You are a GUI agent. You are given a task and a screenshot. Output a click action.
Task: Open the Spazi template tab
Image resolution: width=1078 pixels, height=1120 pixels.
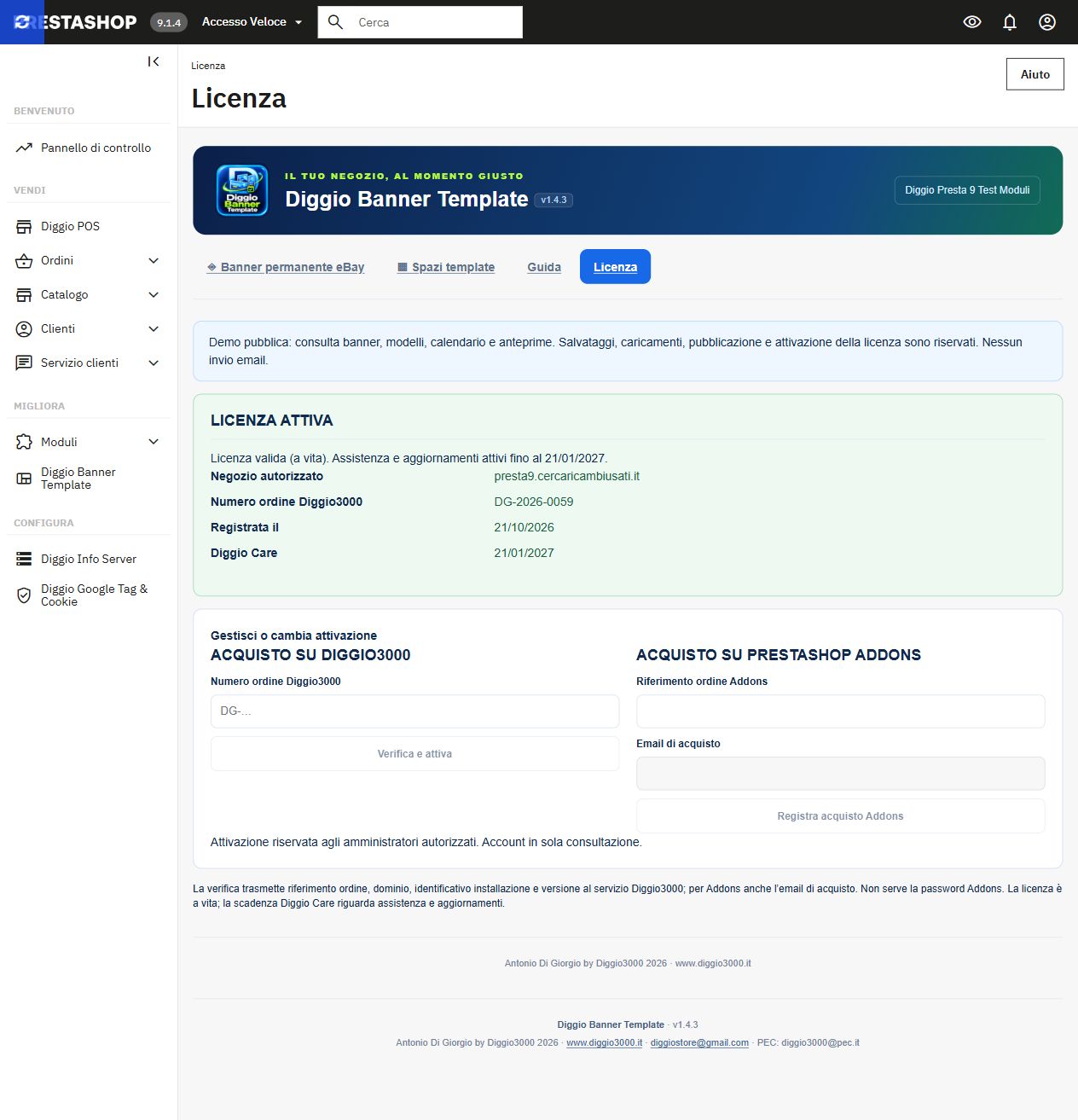point(446,267)
